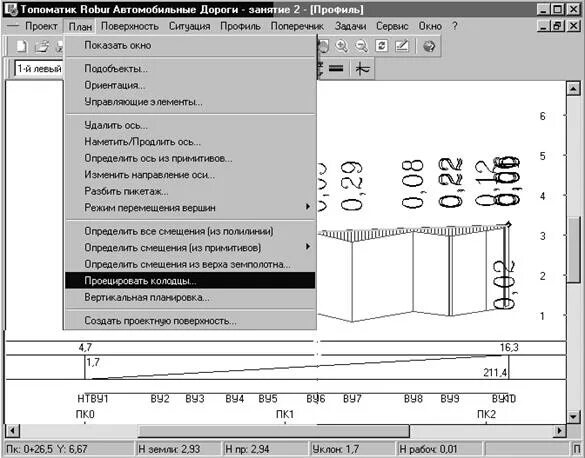Click the horizontal scrollbar thumb
Screen dimensions: 585x458
[273, 431]
